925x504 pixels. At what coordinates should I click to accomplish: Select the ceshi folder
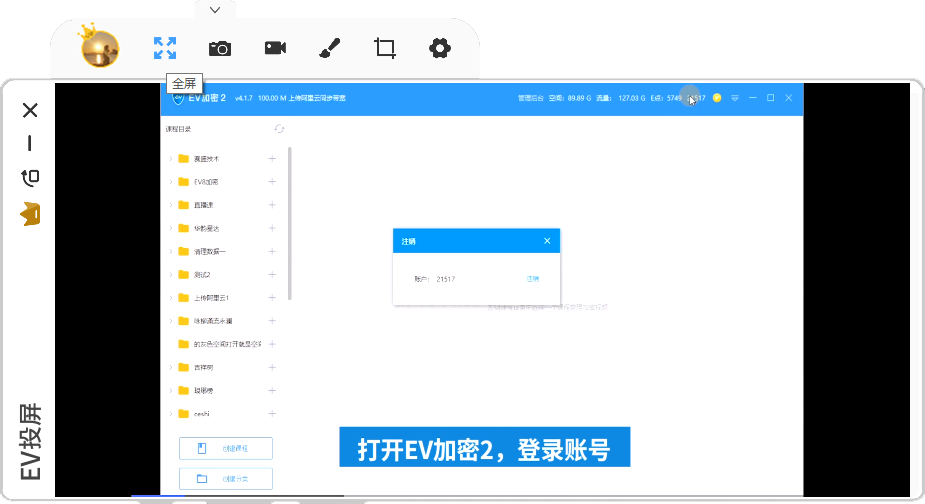click(x=201, y=414)
